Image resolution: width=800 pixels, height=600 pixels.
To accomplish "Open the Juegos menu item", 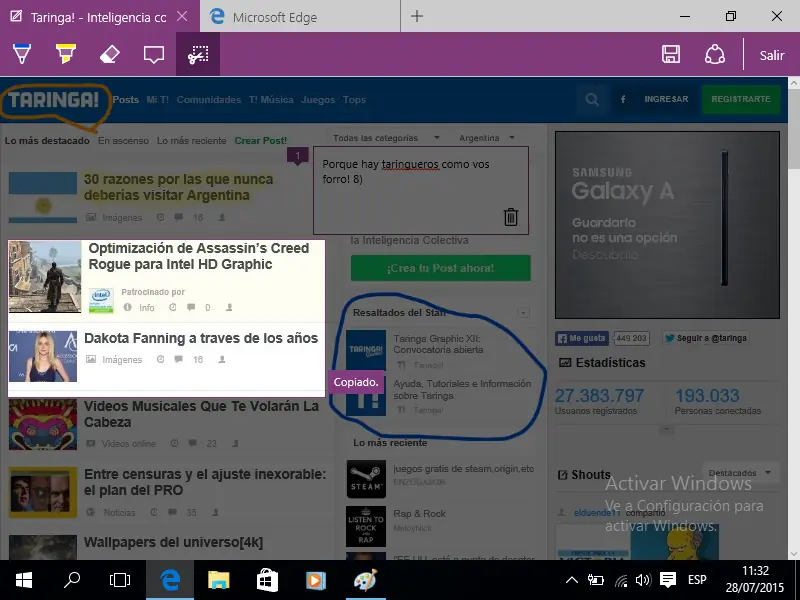I will [318, 99].
